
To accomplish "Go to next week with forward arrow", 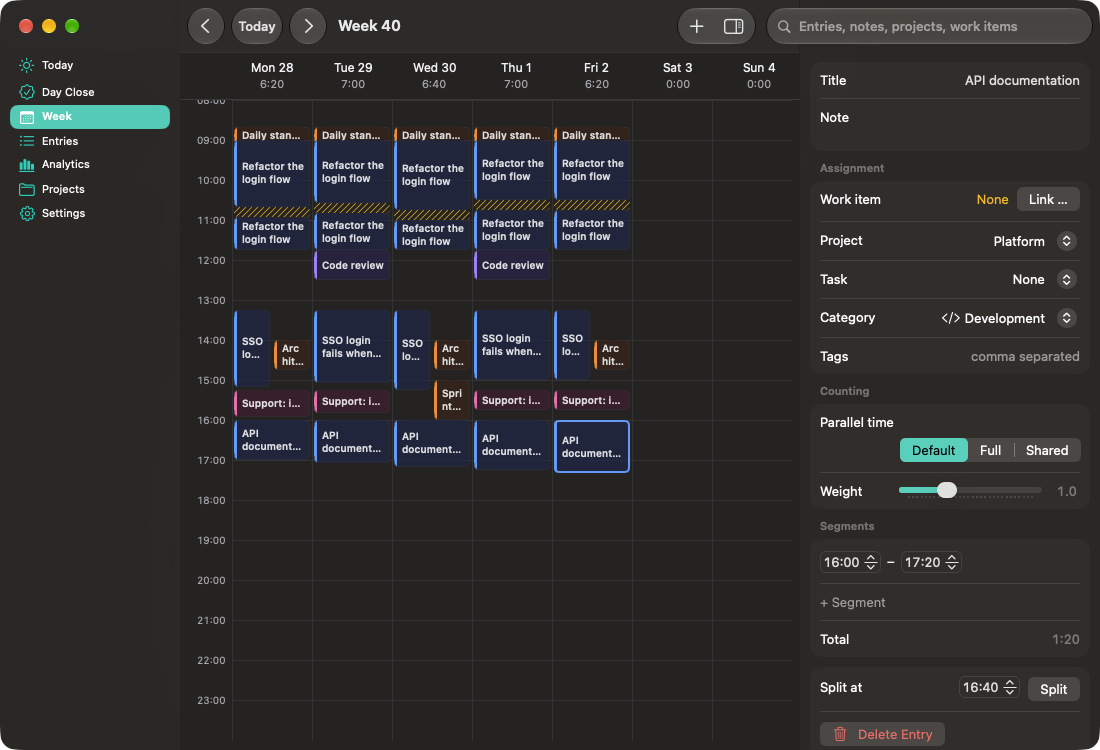I will click(x=308, y=26).
